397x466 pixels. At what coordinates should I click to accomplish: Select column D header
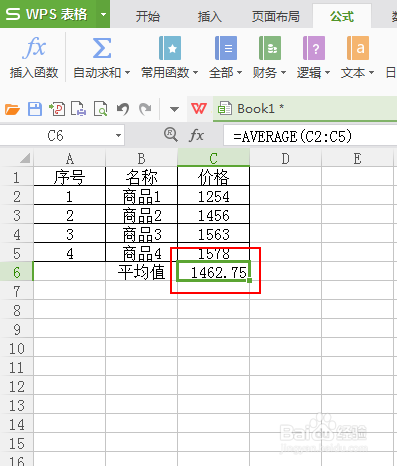point(285,158)
